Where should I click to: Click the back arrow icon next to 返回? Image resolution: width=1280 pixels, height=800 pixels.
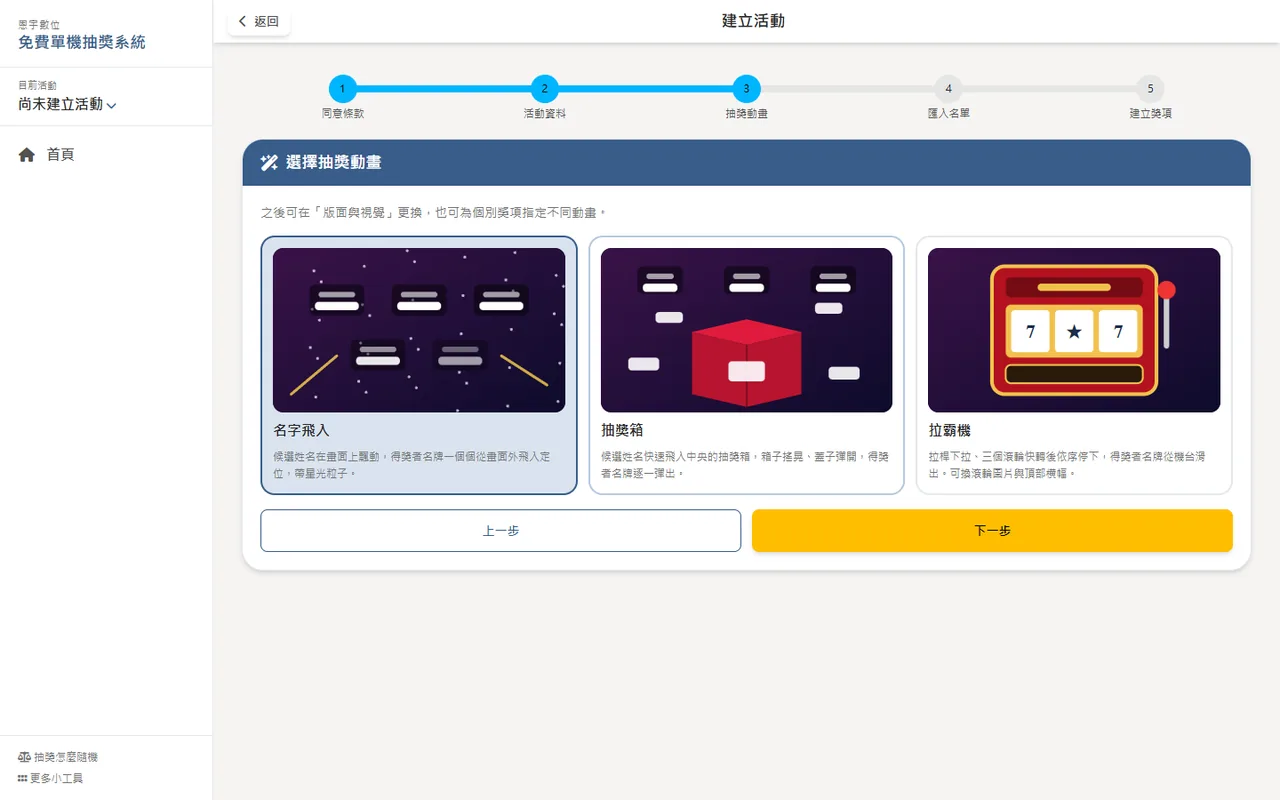pyautogui.click(x=242, y=21)
